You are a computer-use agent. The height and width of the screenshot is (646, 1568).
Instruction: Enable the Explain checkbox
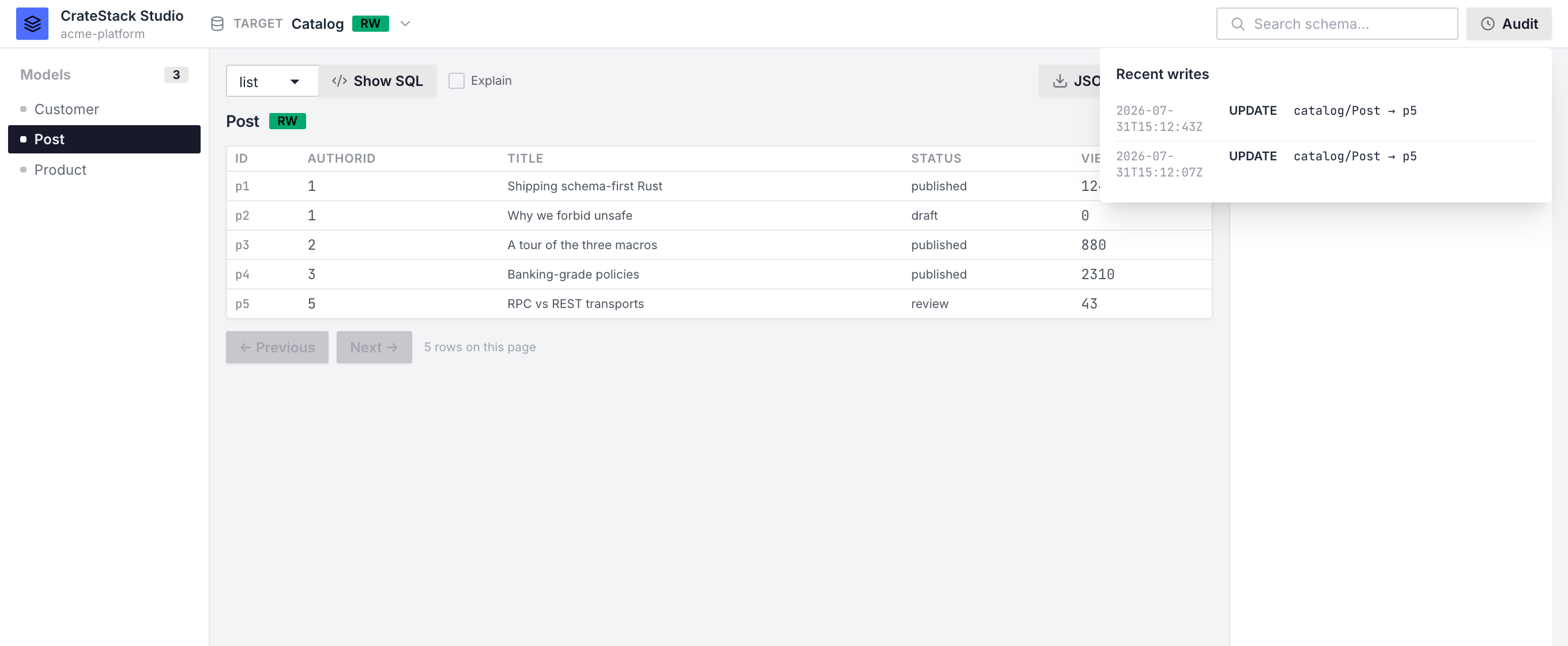tap(457, 81)
